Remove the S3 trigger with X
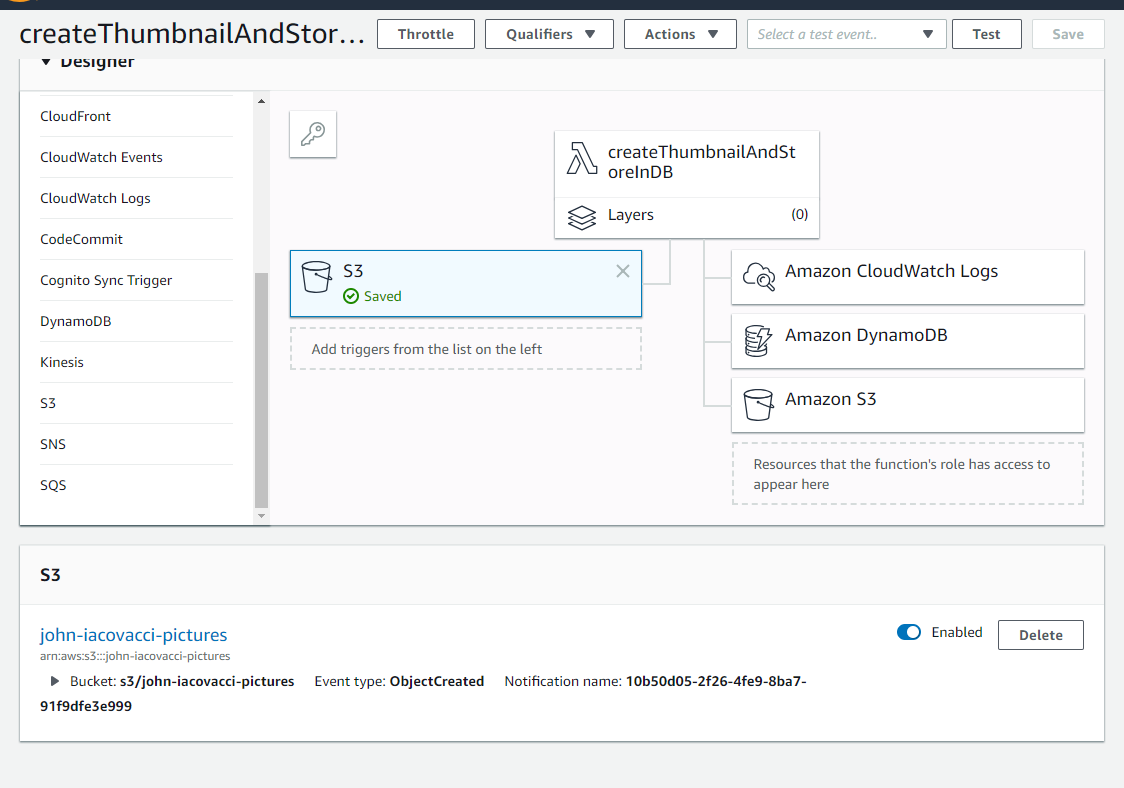 623,271
